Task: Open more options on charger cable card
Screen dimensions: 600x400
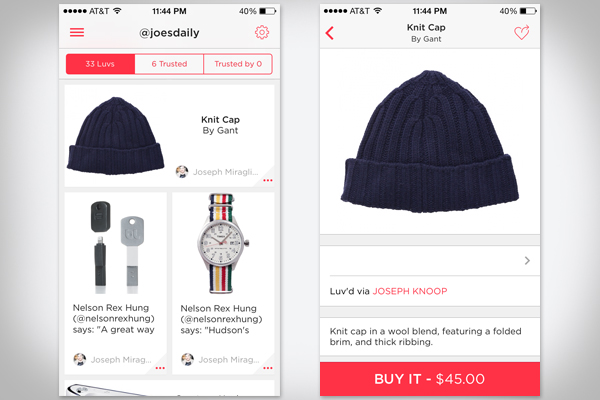Action: [x=158, y=369]
